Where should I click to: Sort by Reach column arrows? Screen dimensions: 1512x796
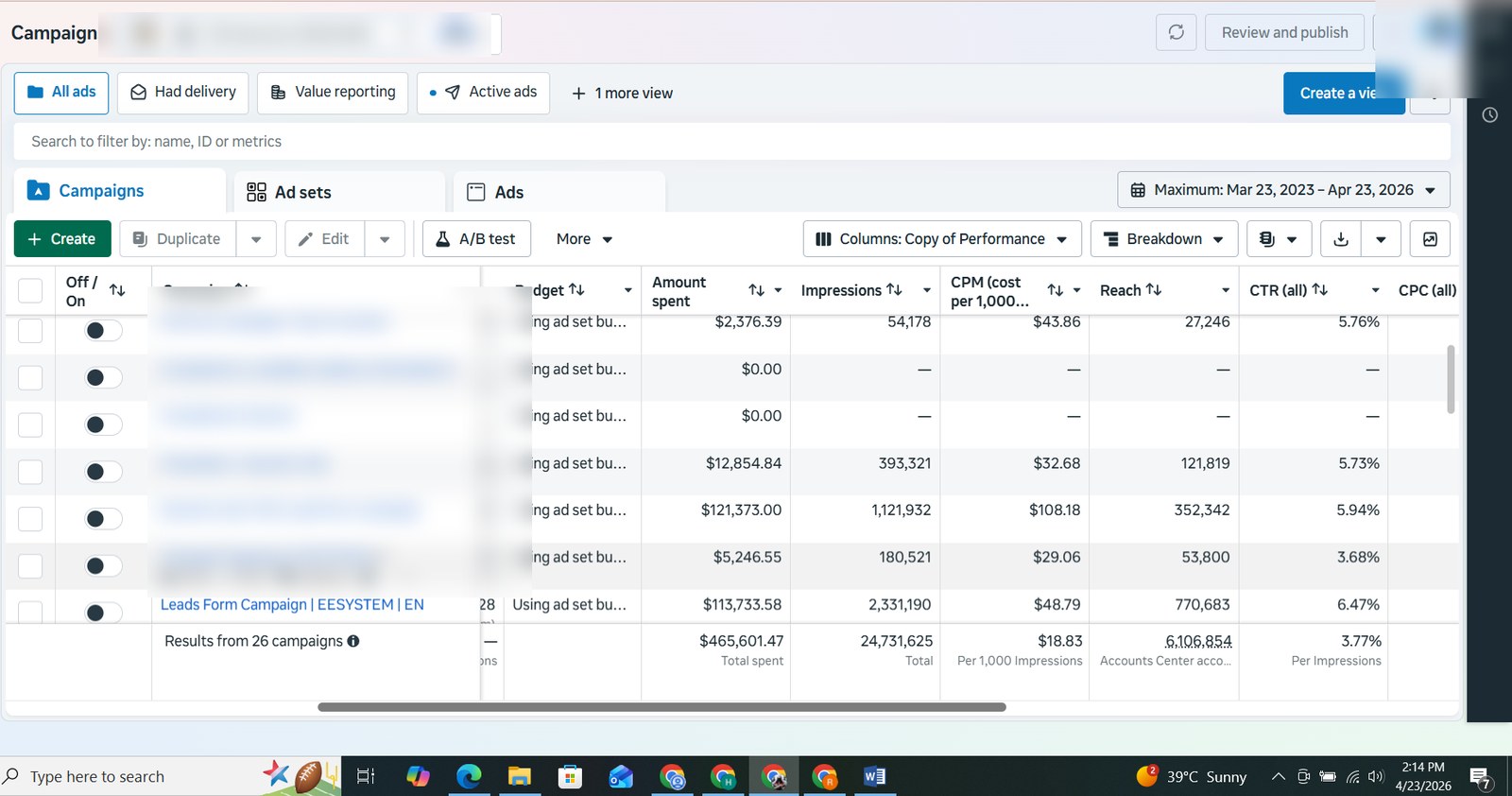(1154, 289)
